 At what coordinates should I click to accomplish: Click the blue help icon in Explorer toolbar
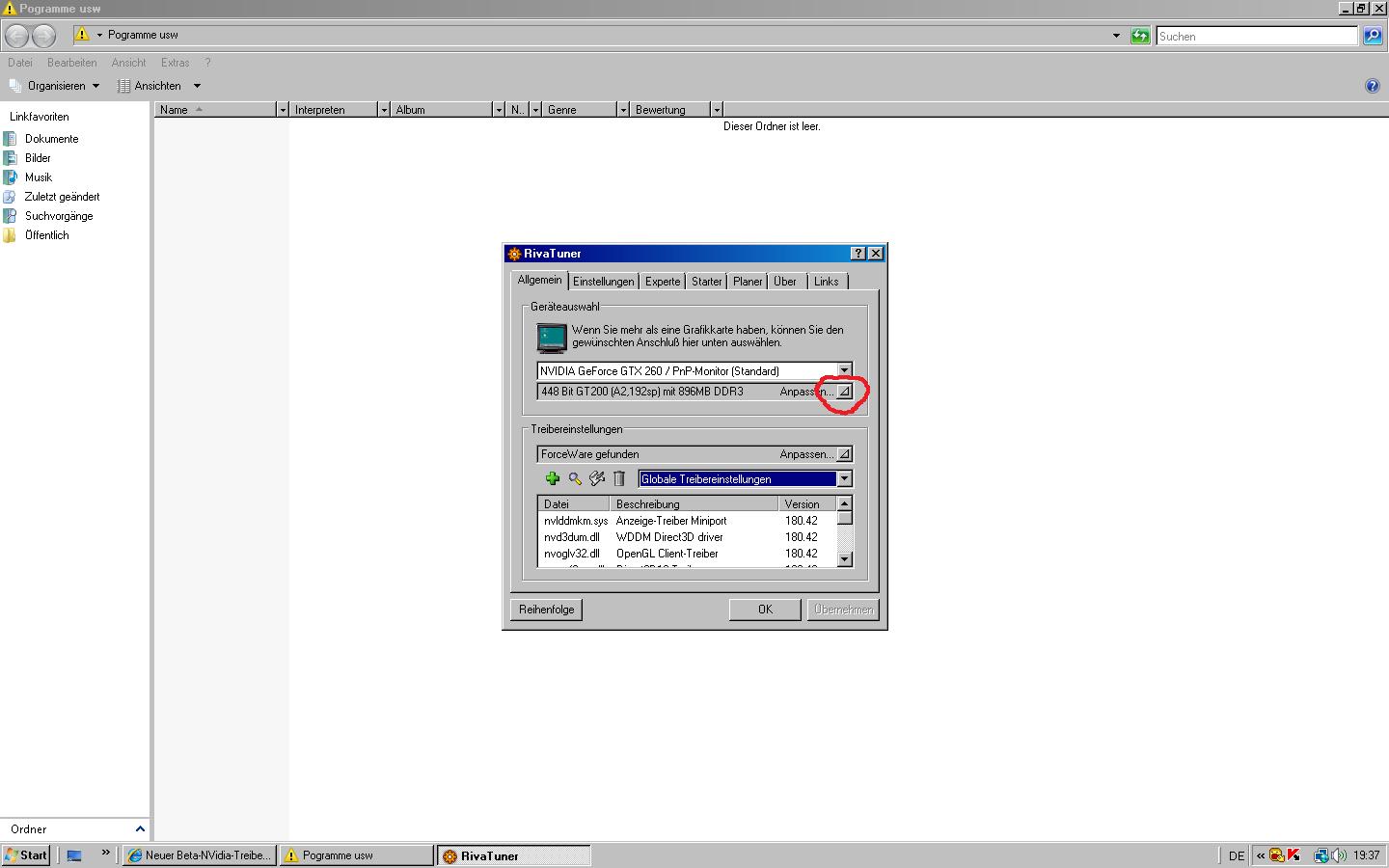(1373, 86)
